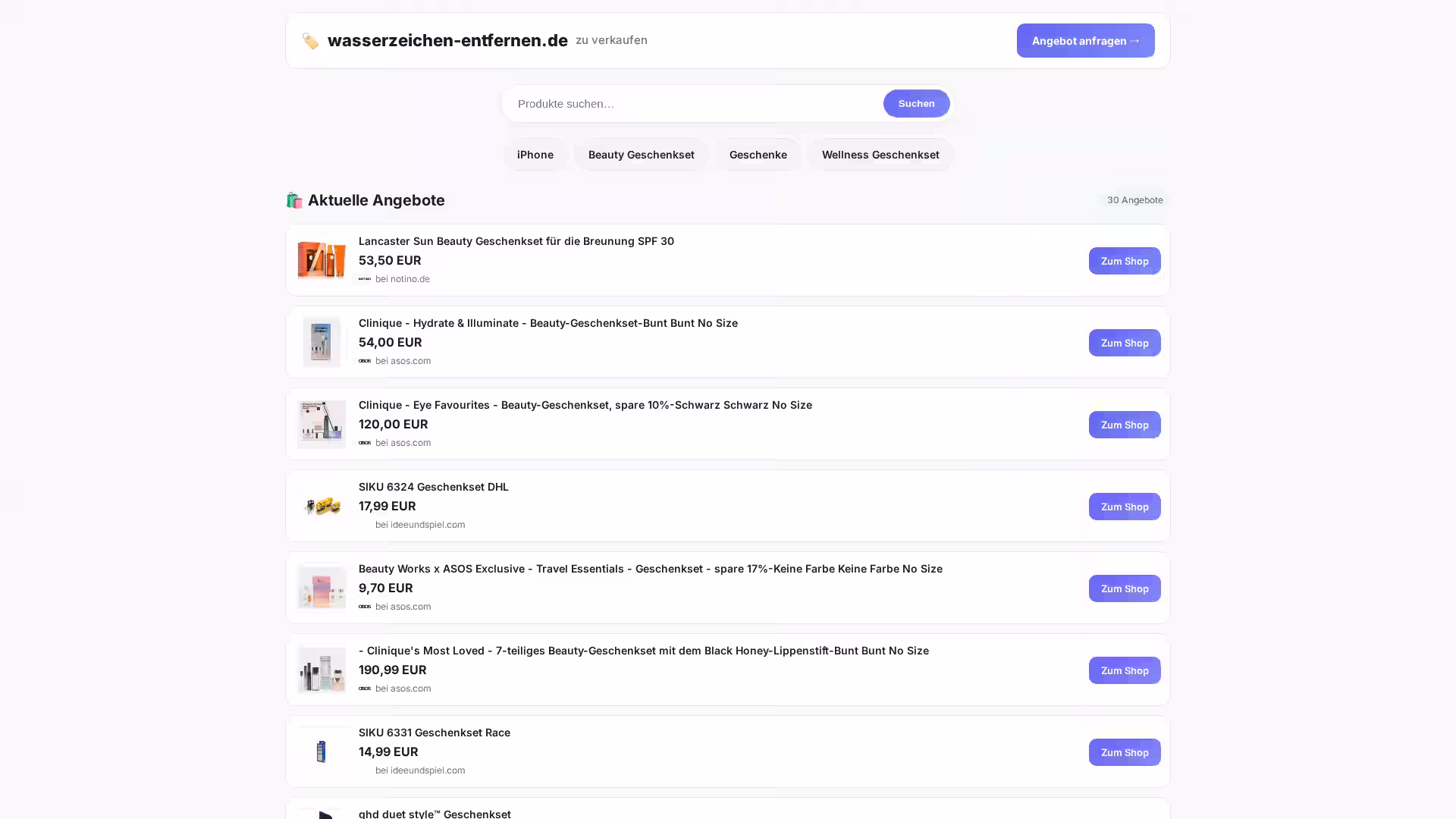This screenshot has height=819, width=1456.
Task: Click the price tag icon beside domain name
Action: coord(309,41)
